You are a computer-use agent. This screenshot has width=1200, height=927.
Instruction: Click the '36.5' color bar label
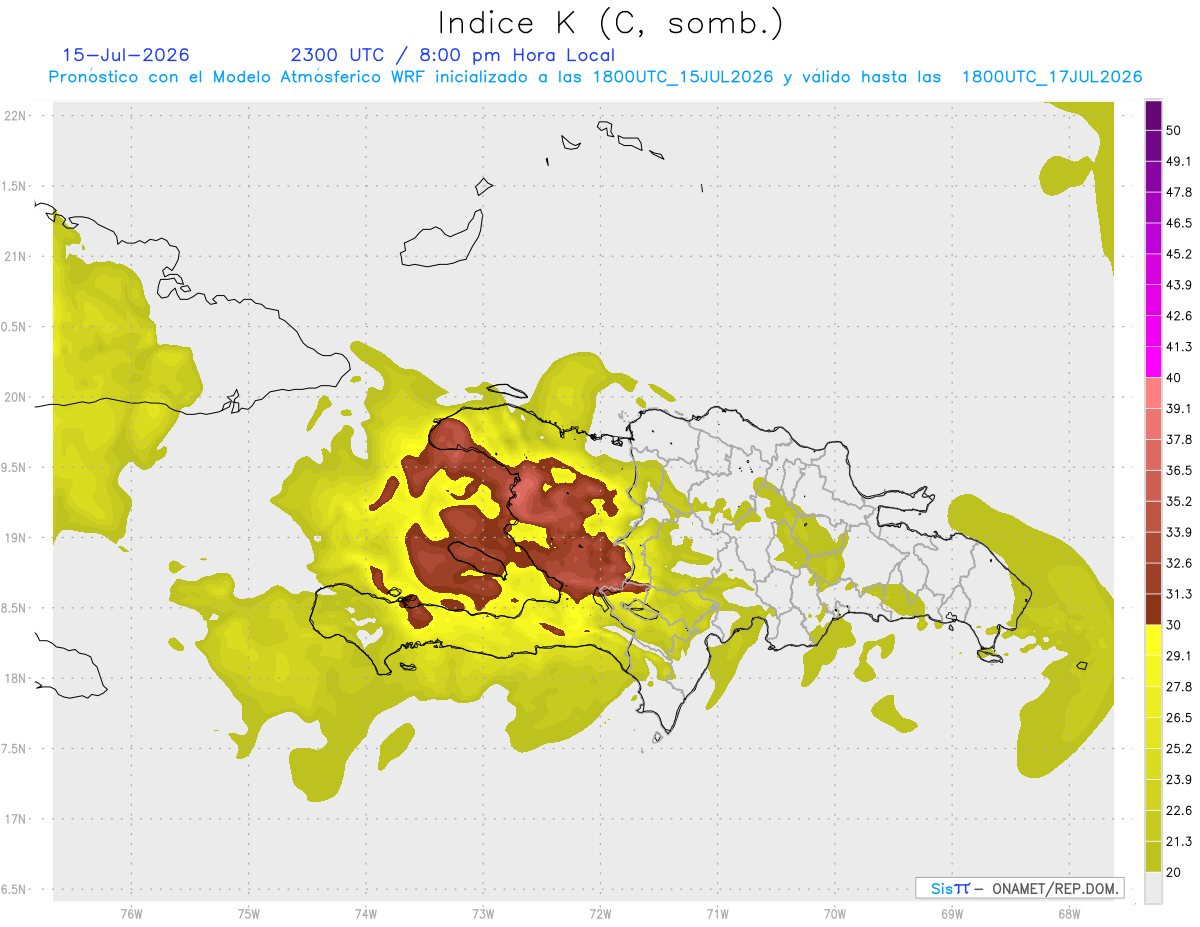pyautogui.click(x=1179, y=470)
